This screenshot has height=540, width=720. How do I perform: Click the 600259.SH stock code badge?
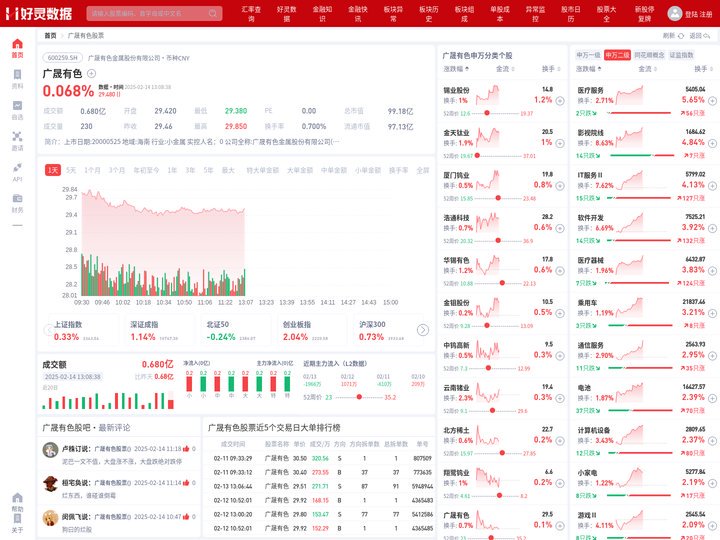[63, 58]
